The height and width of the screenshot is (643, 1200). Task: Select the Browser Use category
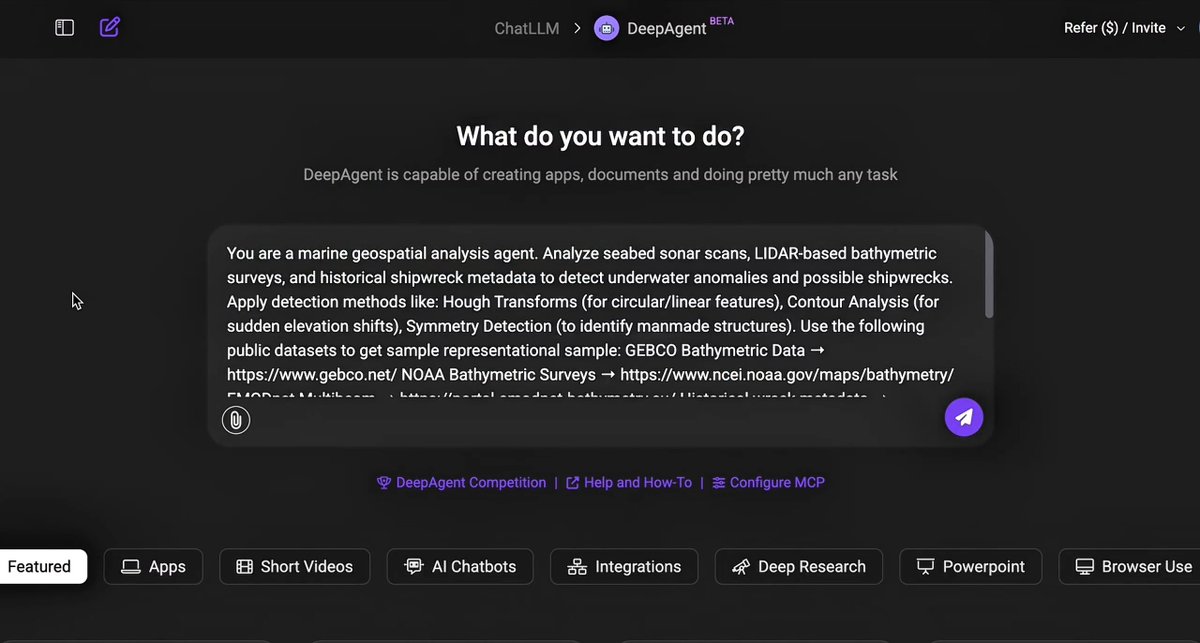pos(1134,566)
